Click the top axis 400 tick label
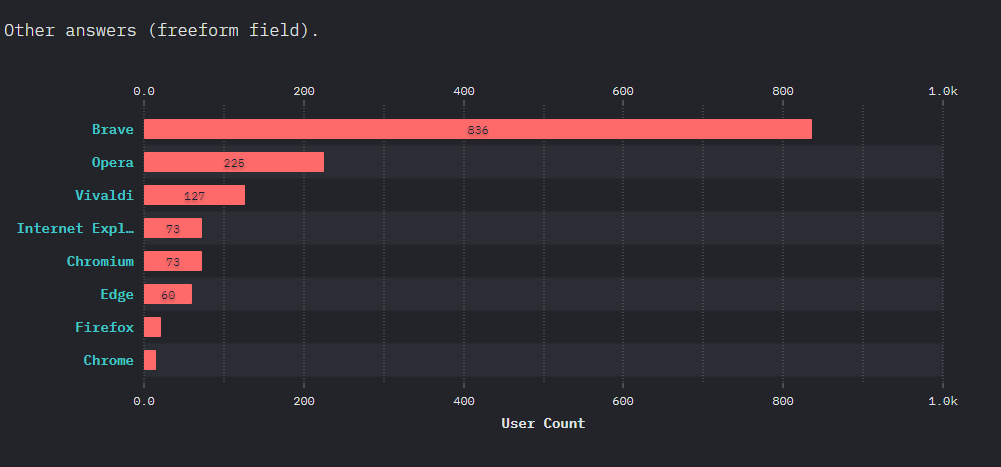Screen dimensions: 1001x467 [463, 91]
